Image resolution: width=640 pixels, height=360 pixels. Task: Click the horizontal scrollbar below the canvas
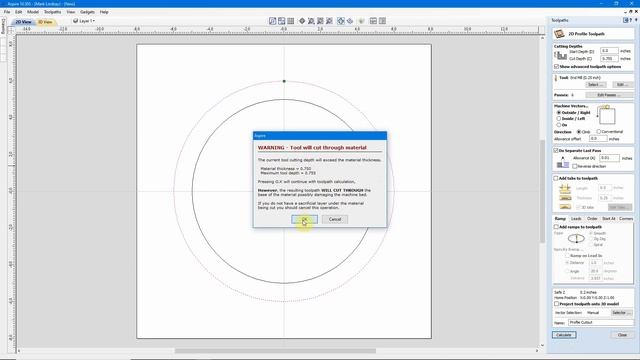point(276,351)
